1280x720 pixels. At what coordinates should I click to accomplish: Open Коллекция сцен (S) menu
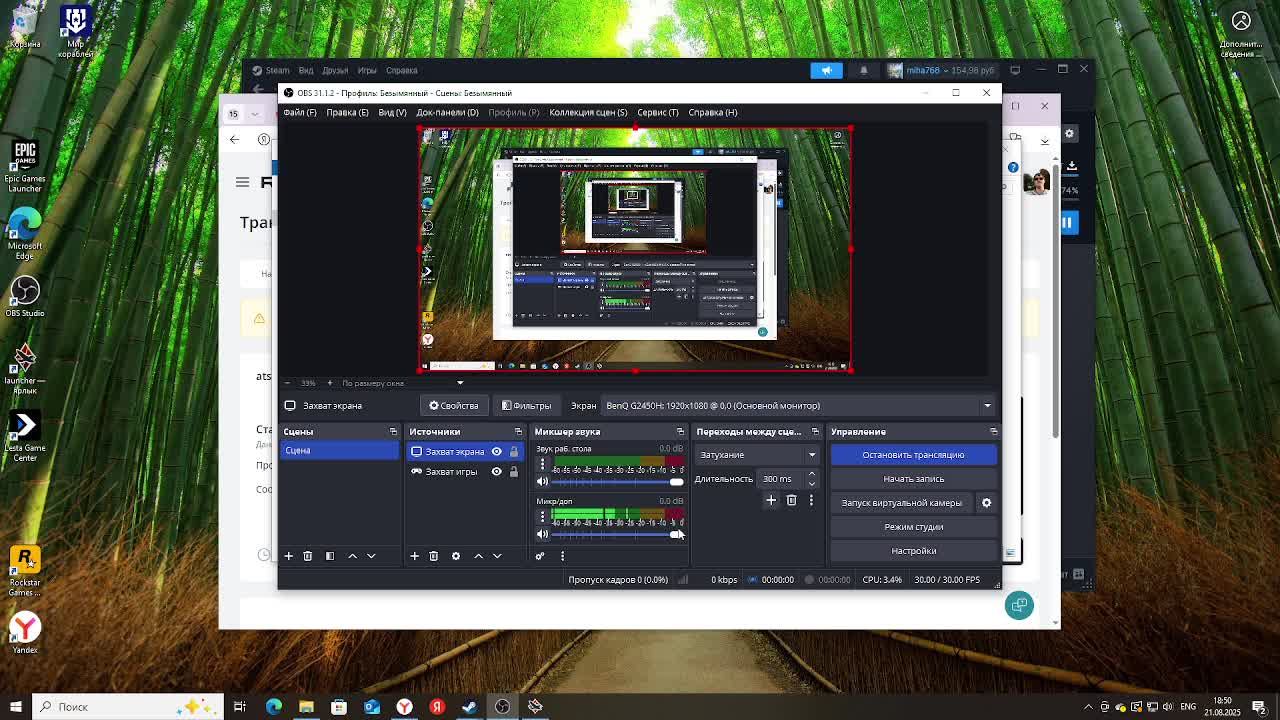(588, 112)
